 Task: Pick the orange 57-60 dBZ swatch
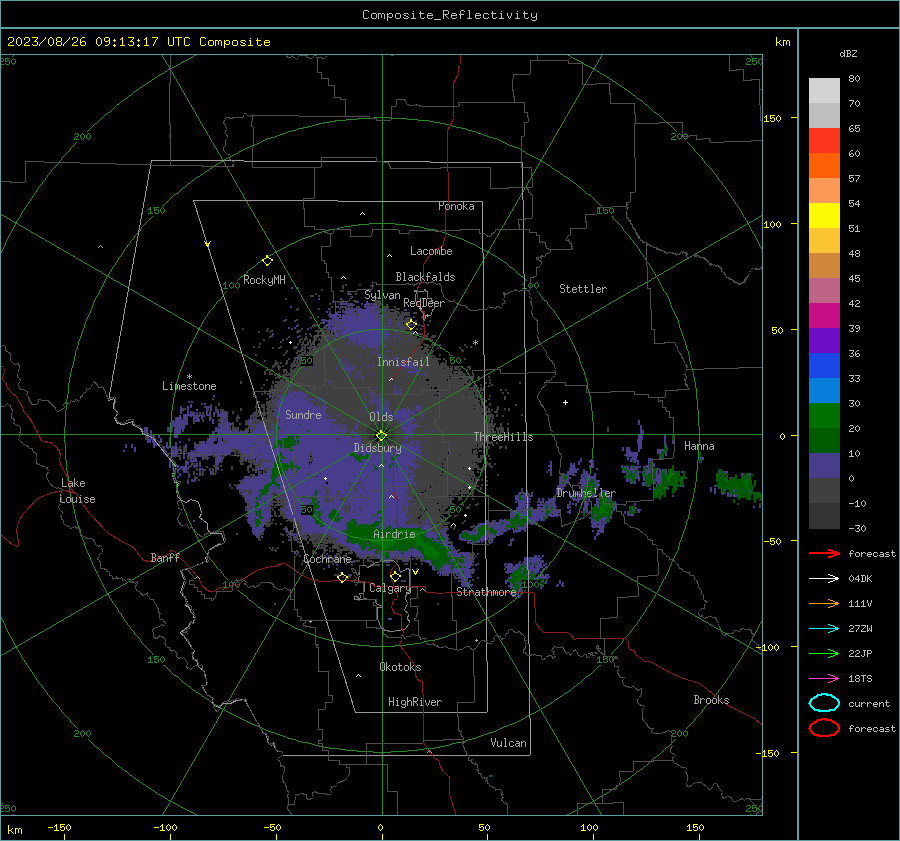coord(824,165)
